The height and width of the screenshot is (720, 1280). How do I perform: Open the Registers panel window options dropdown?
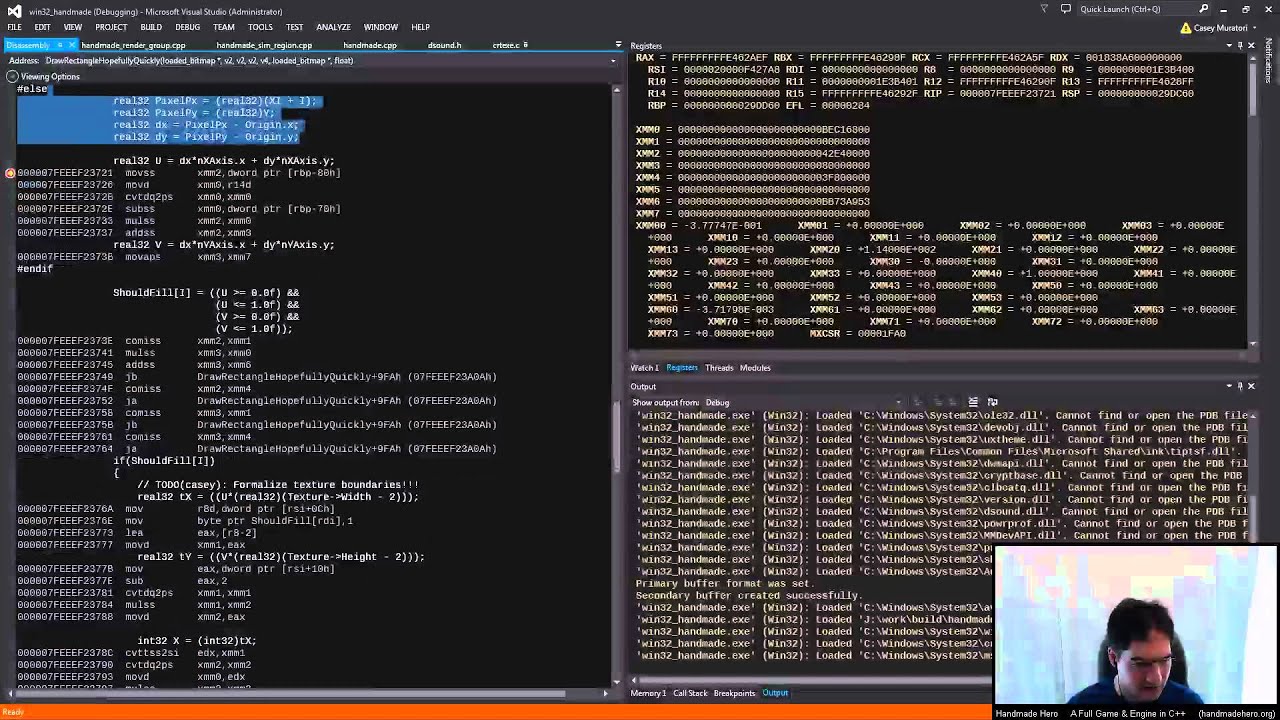pos(1229,46)
